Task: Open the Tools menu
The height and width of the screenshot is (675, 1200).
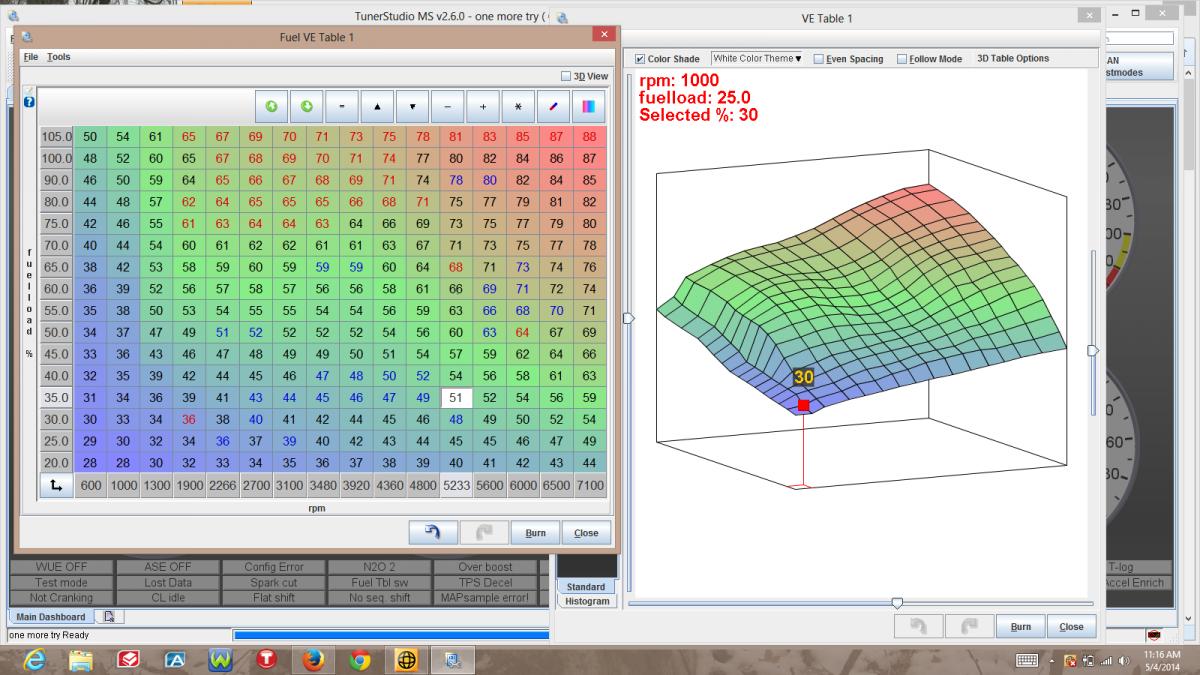Action: coord(59,57)
